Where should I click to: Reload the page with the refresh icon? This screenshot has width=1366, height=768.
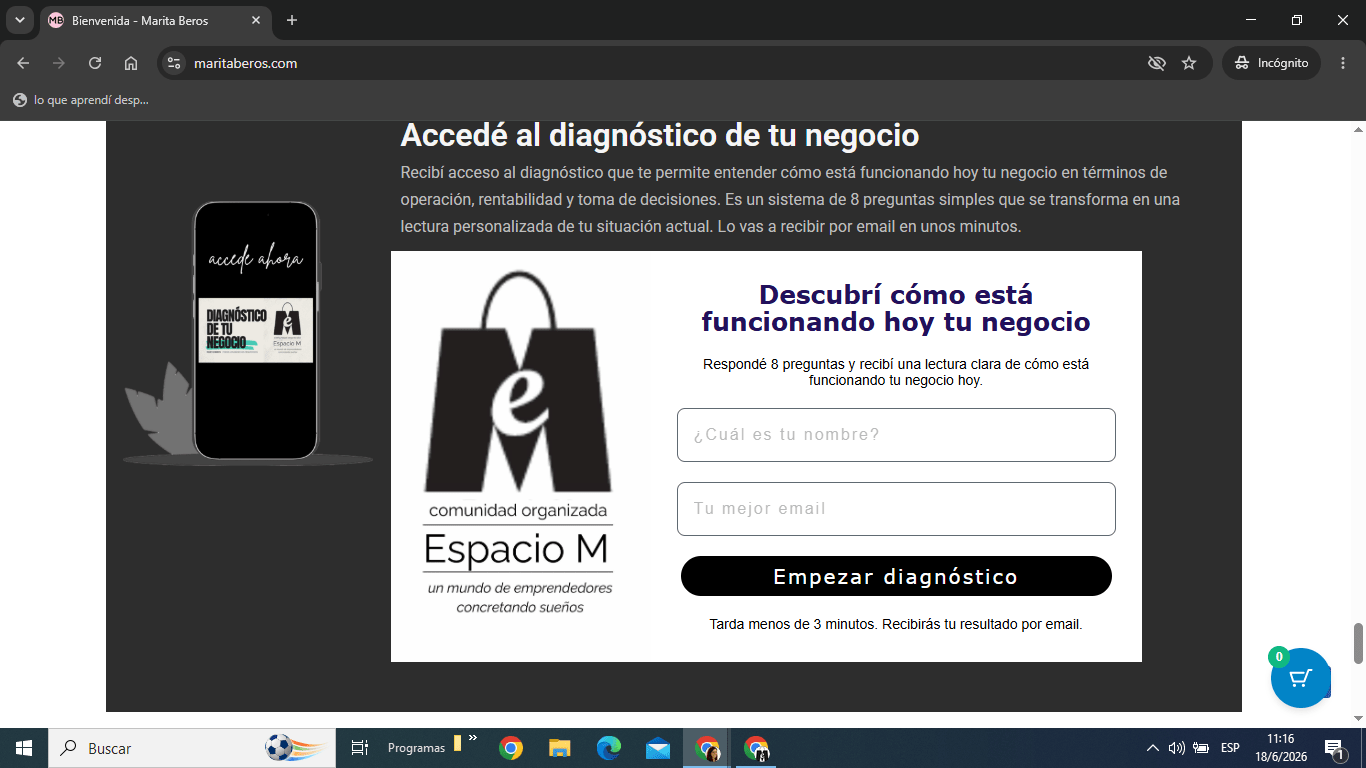95,63
